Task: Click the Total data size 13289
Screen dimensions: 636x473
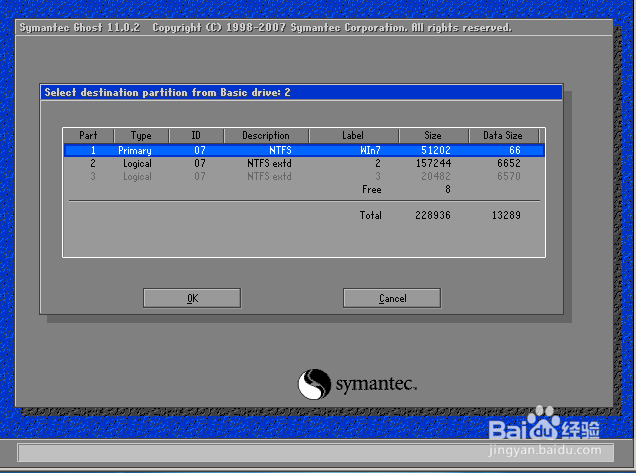Action: (x=506, y=215)
